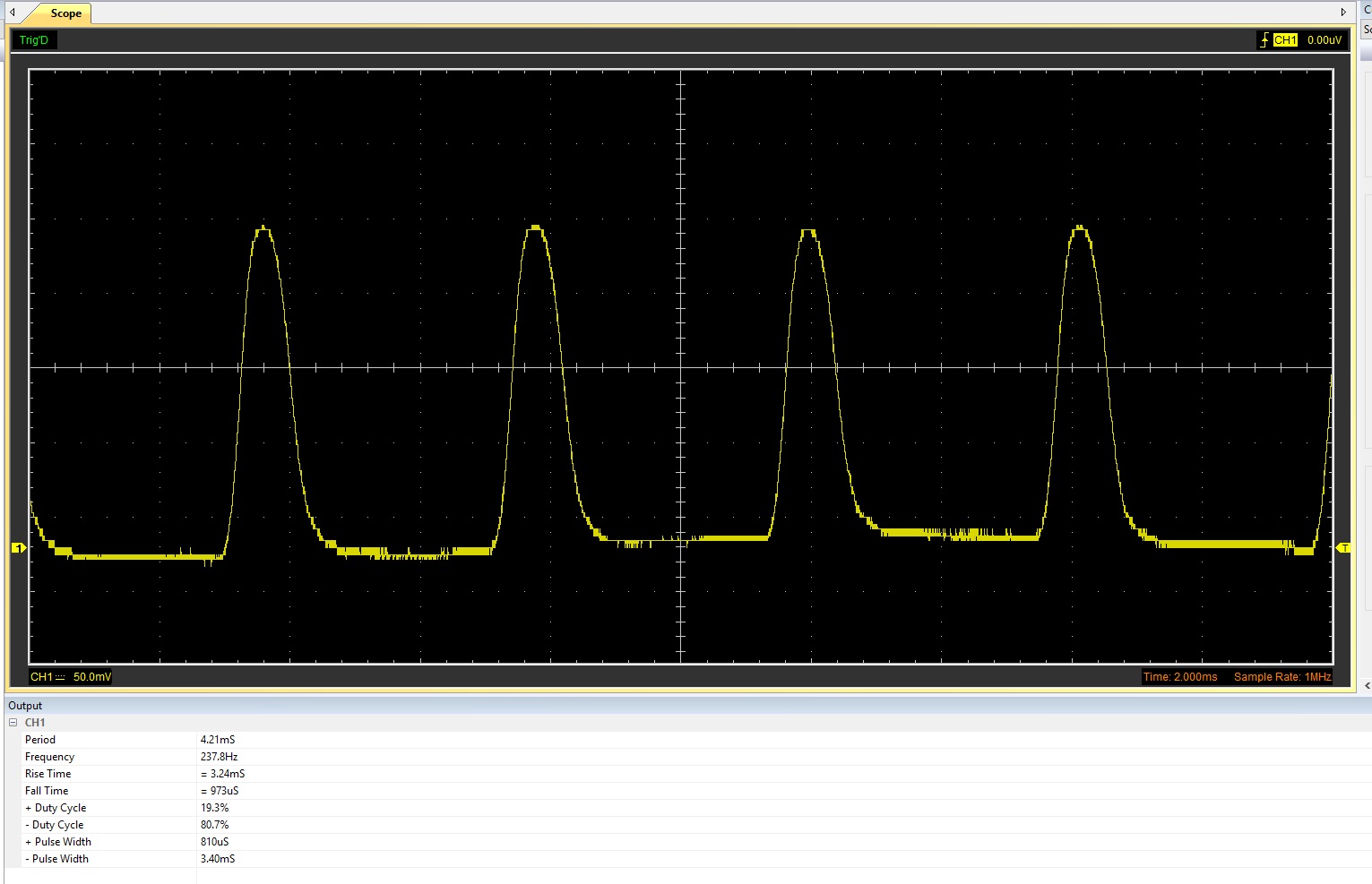1372x884 pixels.
Task: Click the Output panel header
Action: click(x=25, y=706)
